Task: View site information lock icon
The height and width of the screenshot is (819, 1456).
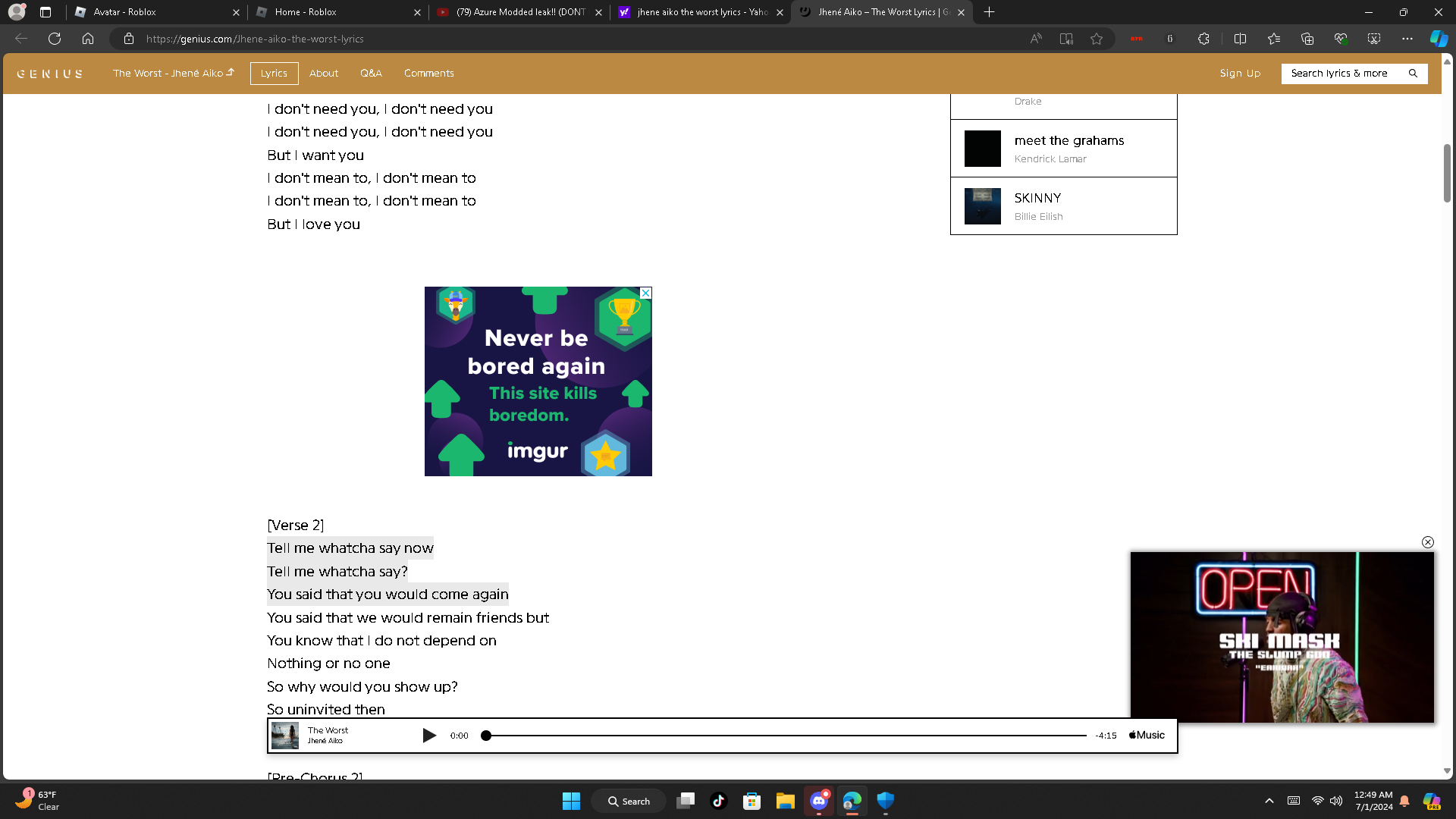Action: point(129,39)
